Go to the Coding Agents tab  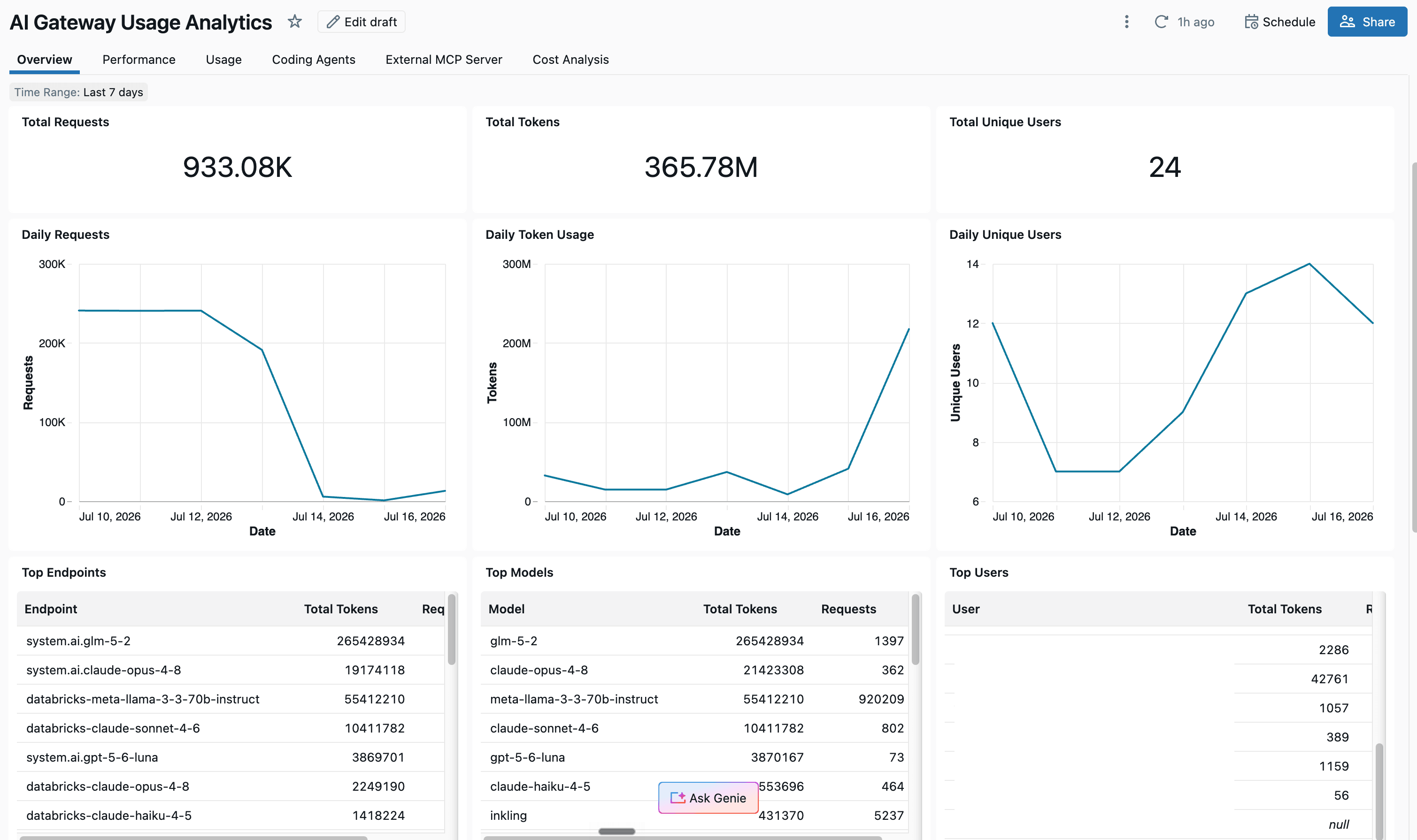click(313, 60)
